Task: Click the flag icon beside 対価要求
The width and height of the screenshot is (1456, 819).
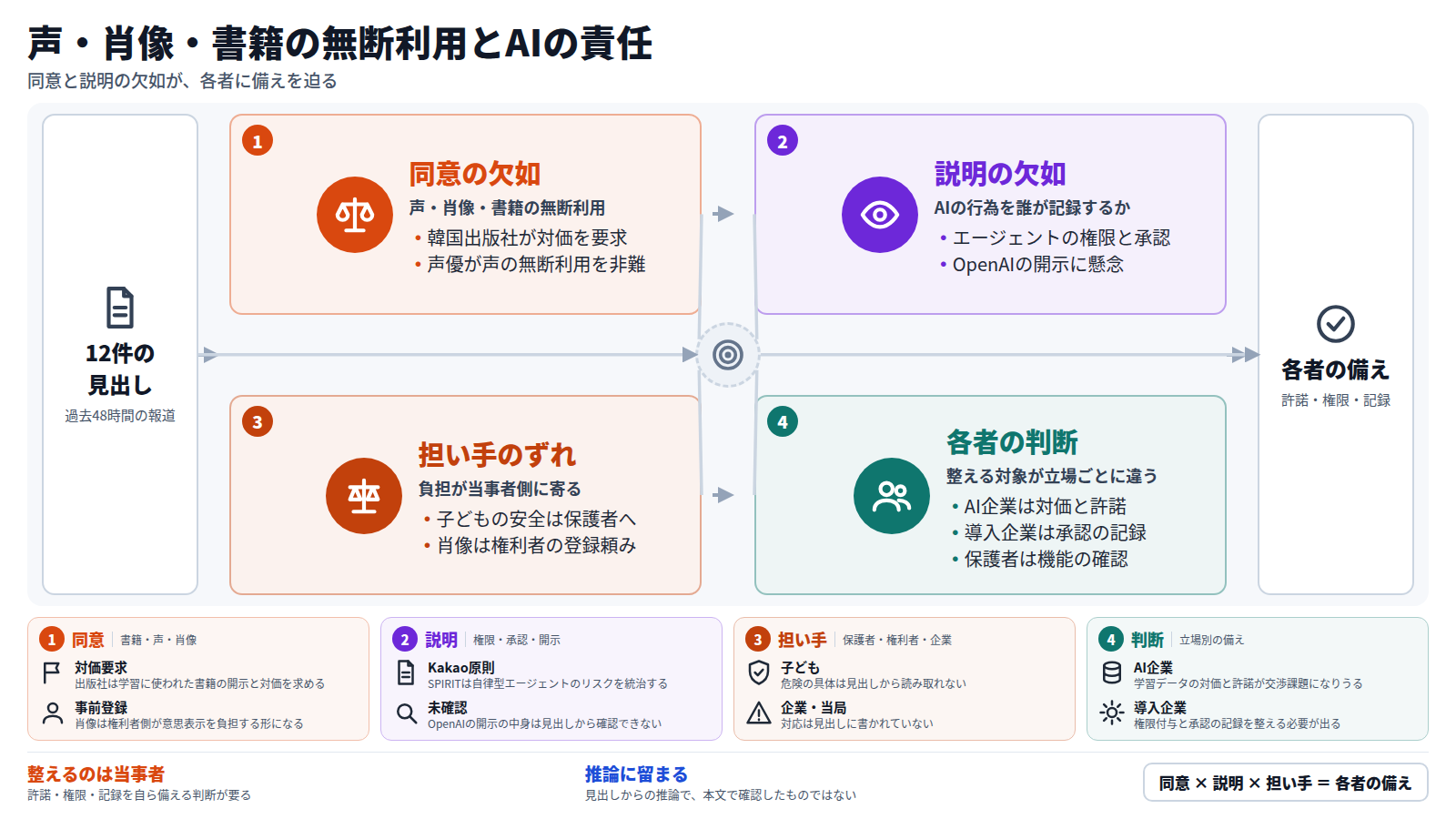Action: tap(52, 673)
